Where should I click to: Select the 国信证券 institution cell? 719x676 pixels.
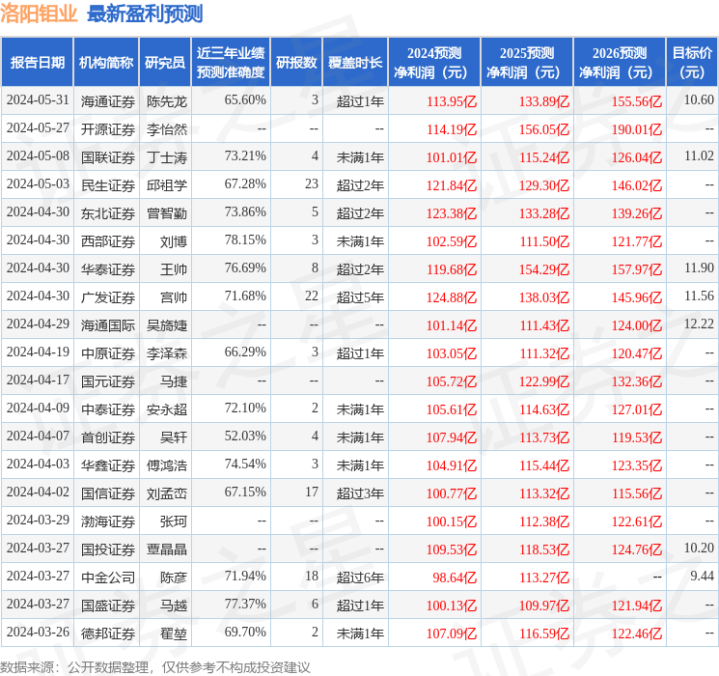(108, 493)
